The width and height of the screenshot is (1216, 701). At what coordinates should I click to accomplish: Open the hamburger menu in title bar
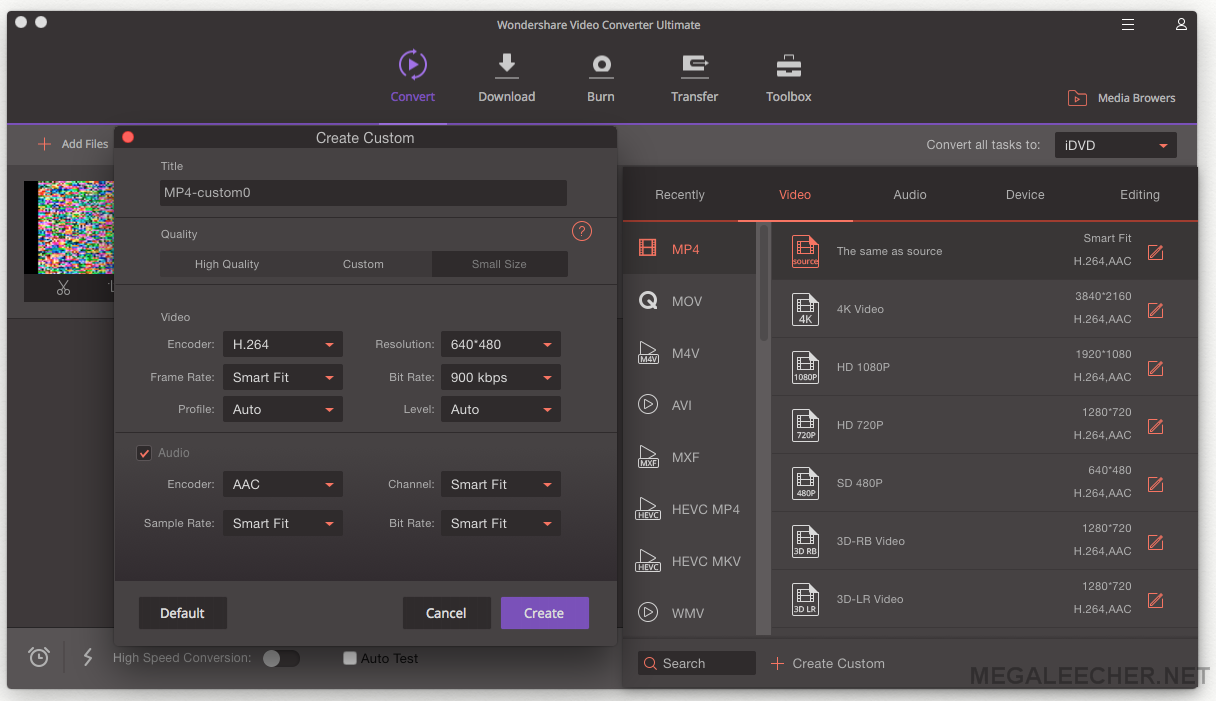click(x=1128, y=24)
